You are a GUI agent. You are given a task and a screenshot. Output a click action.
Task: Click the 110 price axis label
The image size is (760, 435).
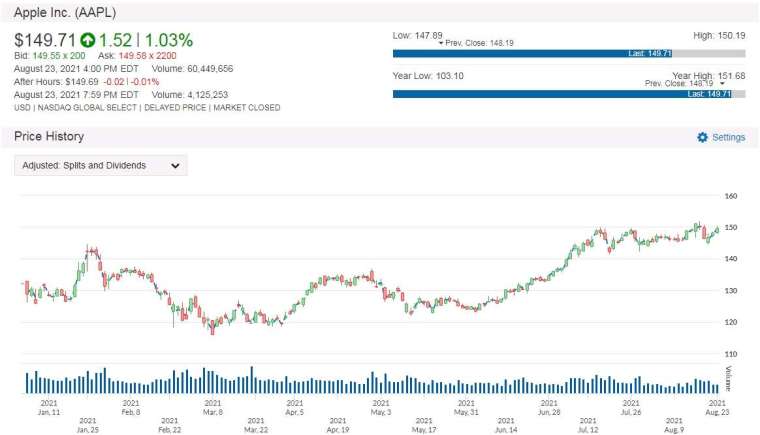(730, 354)
